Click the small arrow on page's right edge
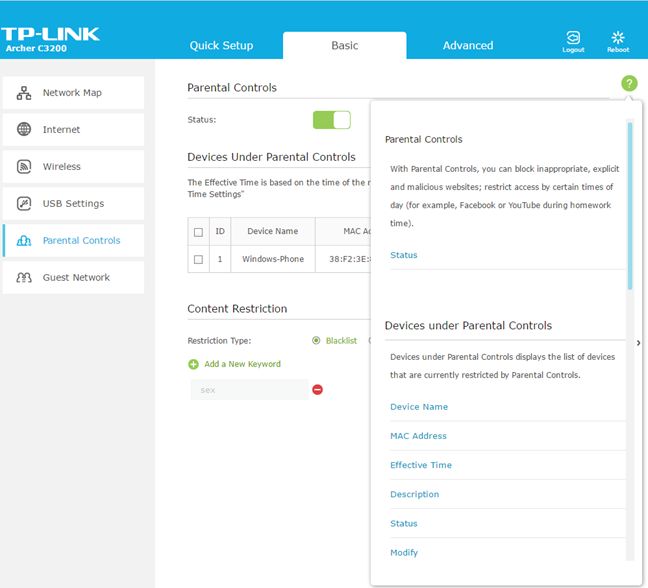The height and width of the screenshot is (588, 648). [x=639, y=343]
